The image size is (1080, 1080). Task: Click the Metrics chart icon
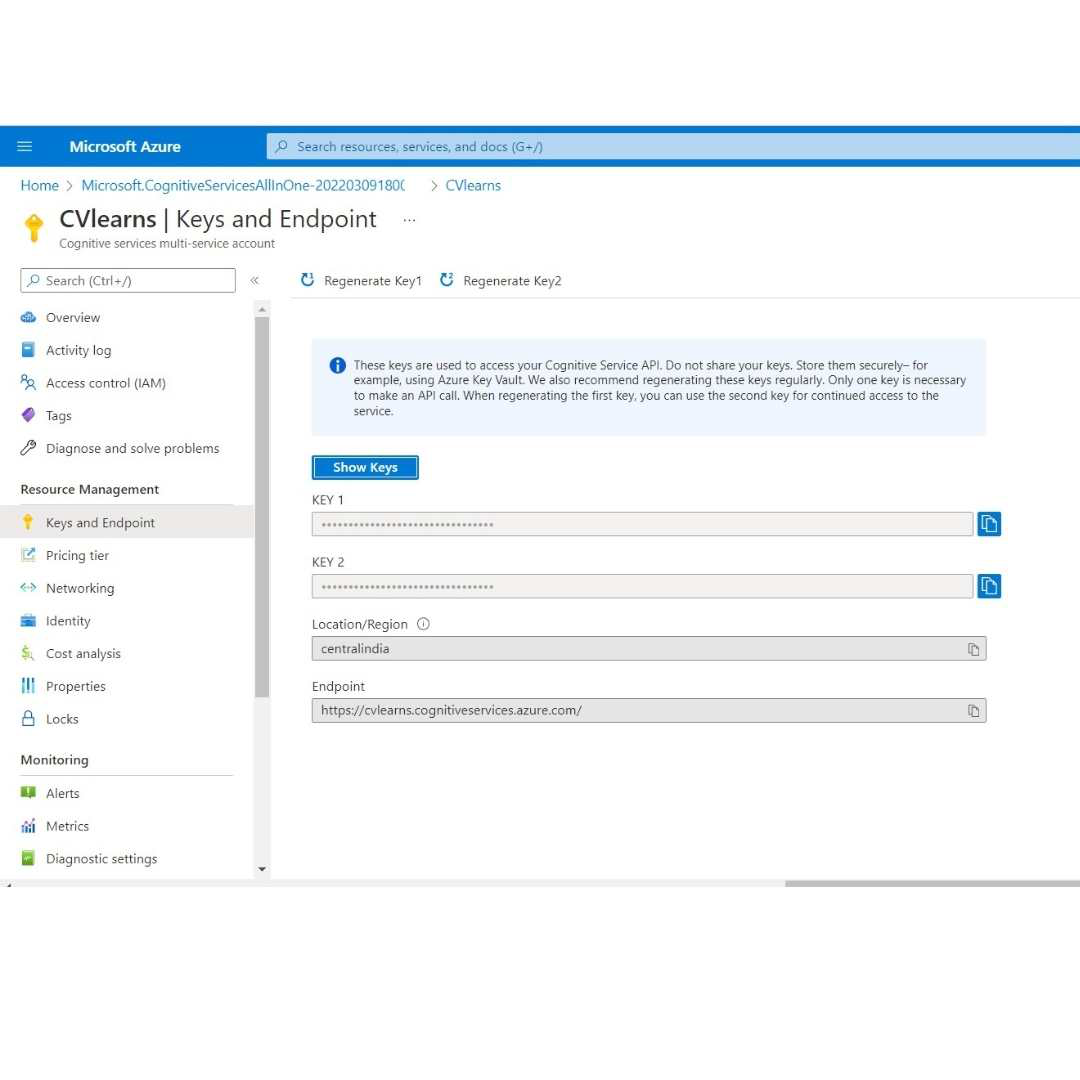28,825
